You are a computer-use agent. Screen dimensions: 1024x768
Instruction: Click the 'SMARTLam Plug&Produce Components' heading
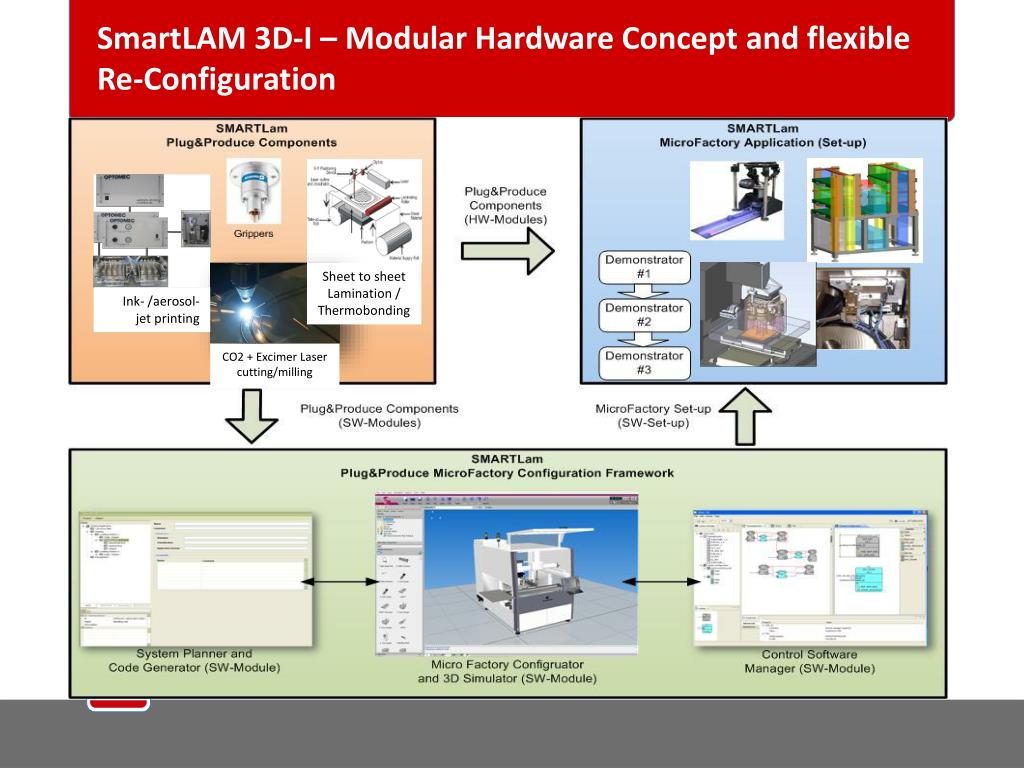tap(251, 136)
